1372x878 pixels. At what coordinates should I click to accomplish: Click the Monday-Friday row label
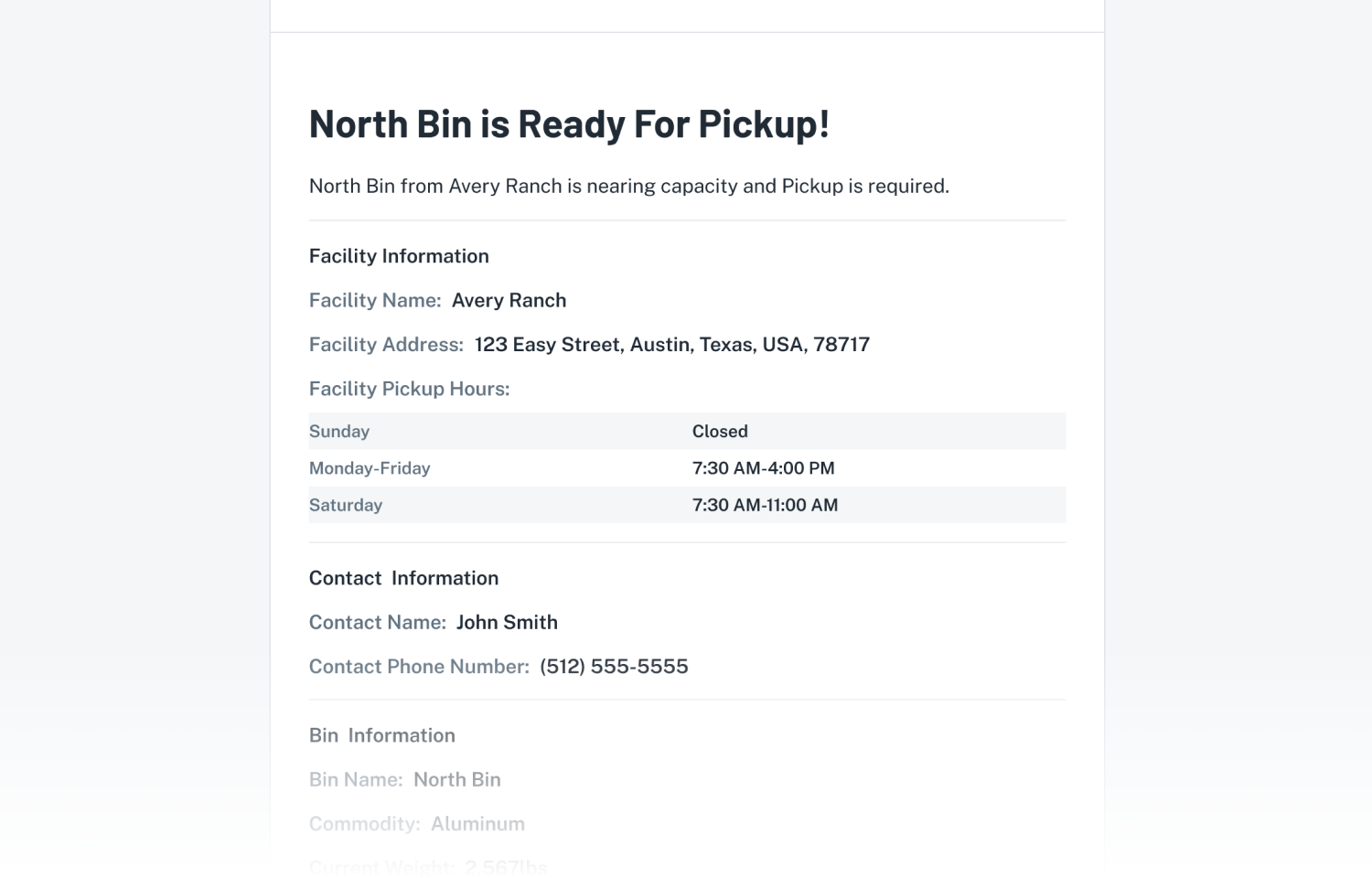tap(370, 468)
